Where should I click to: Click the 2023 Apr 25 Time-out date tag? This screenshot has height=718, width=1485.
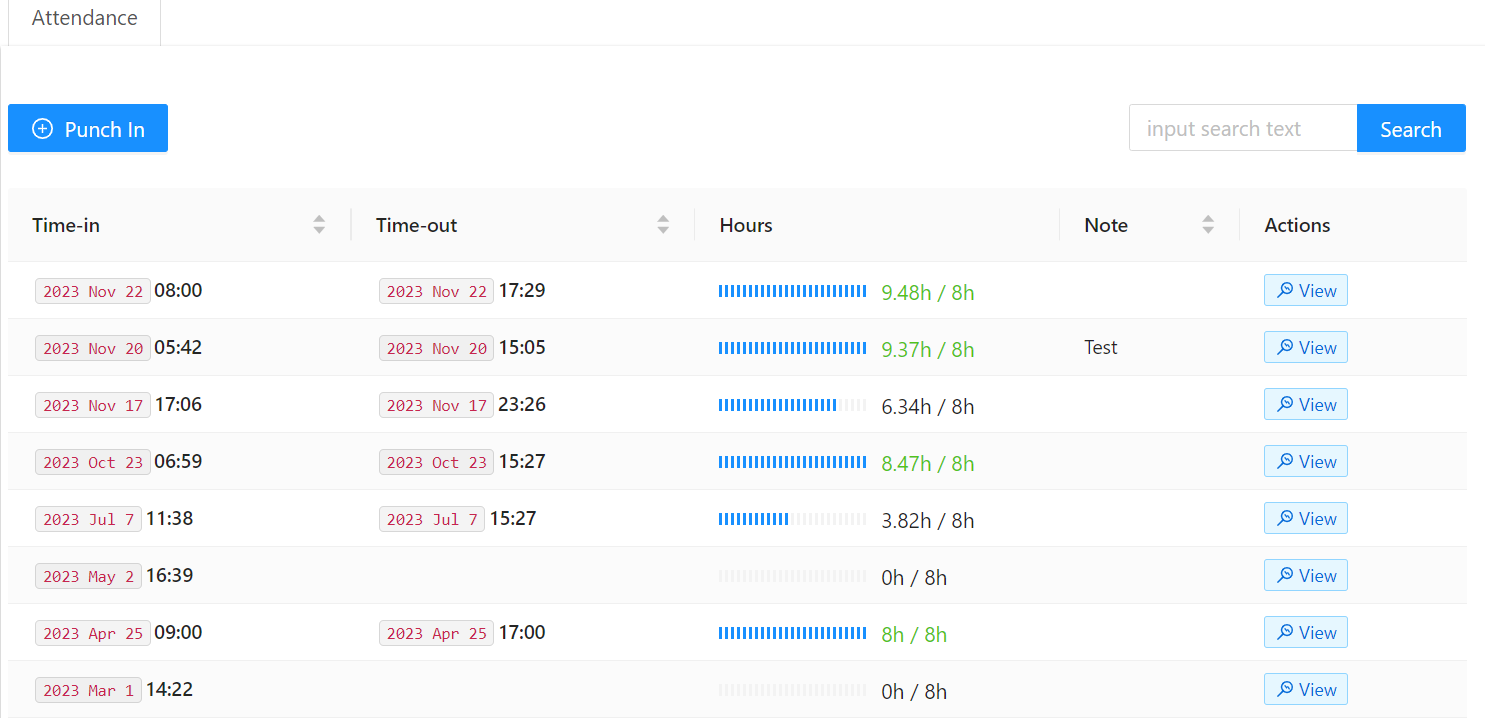[436, 634]
